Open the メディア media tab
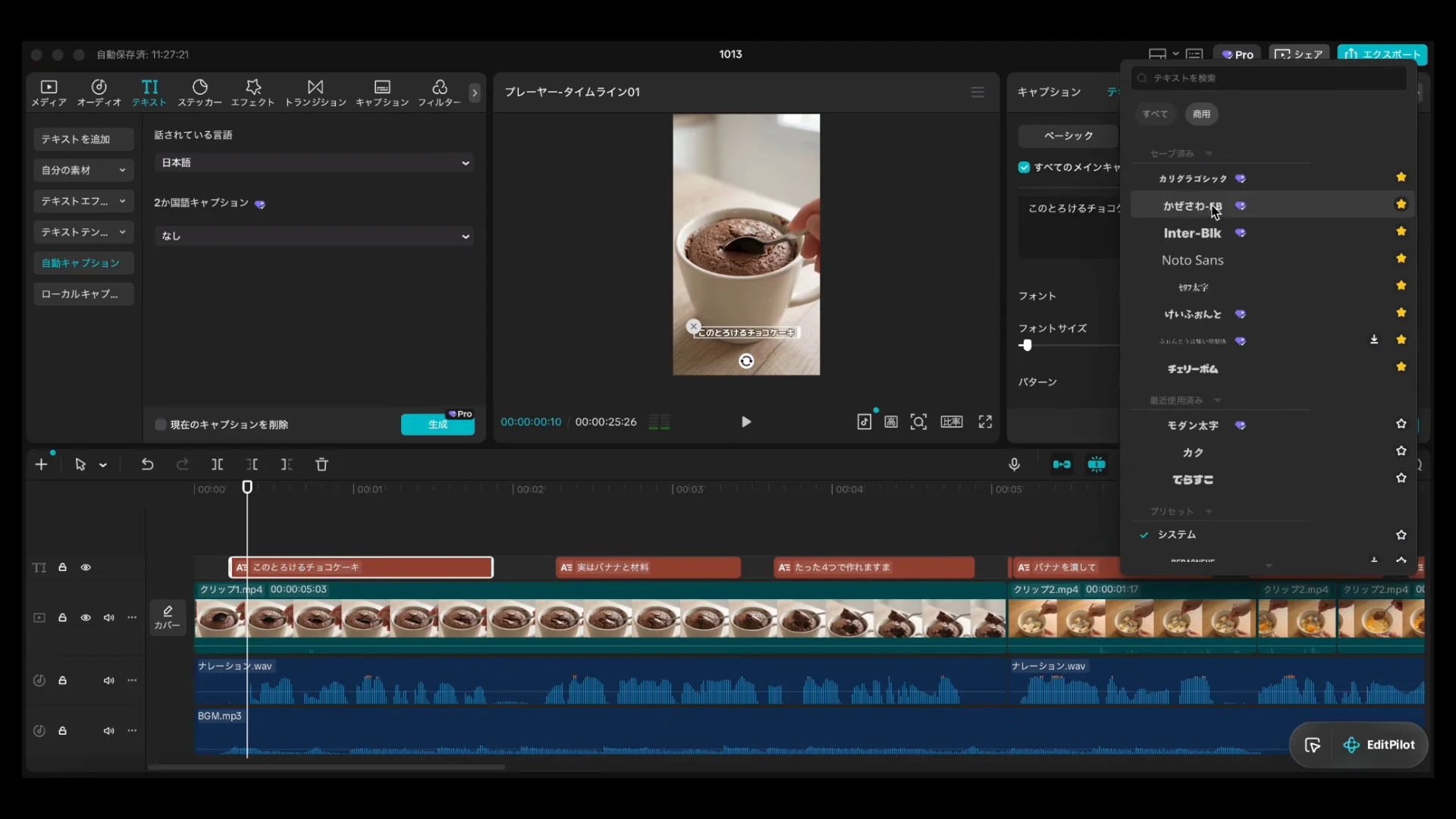Image resolution: width=1456 pixels, height=819 pixels. tap(49, 93)
